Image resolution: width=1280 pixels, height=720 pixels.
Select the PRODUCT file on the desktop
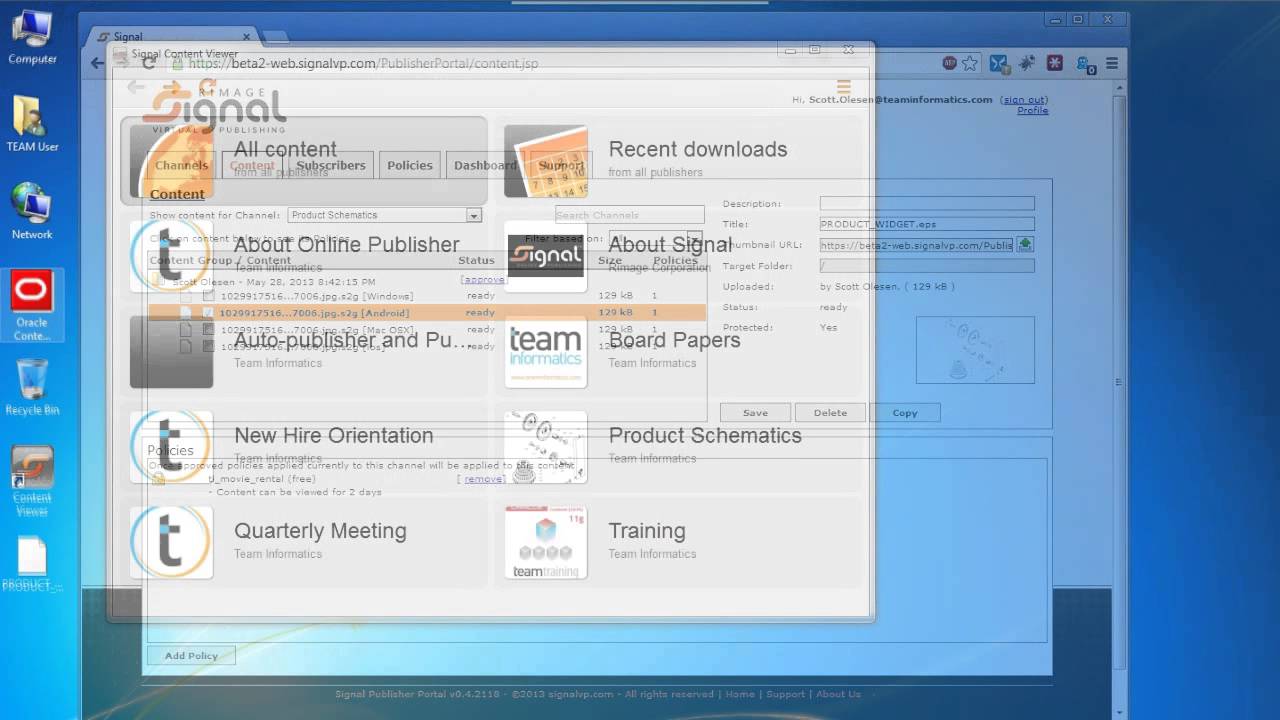pos(32,564)
